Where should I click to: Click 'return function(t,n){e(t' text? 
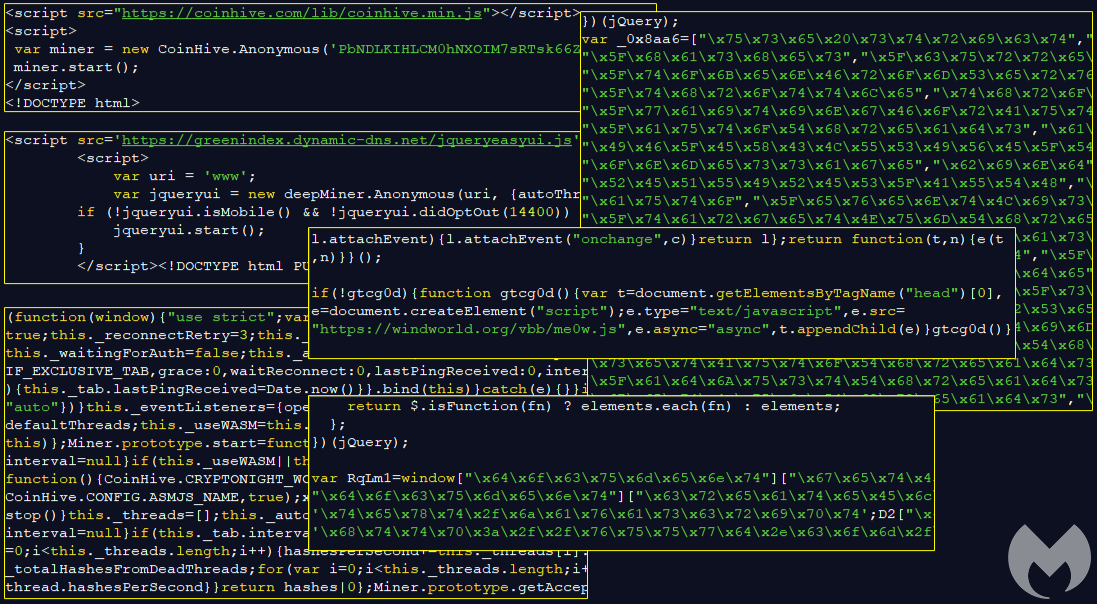(895, 239)
